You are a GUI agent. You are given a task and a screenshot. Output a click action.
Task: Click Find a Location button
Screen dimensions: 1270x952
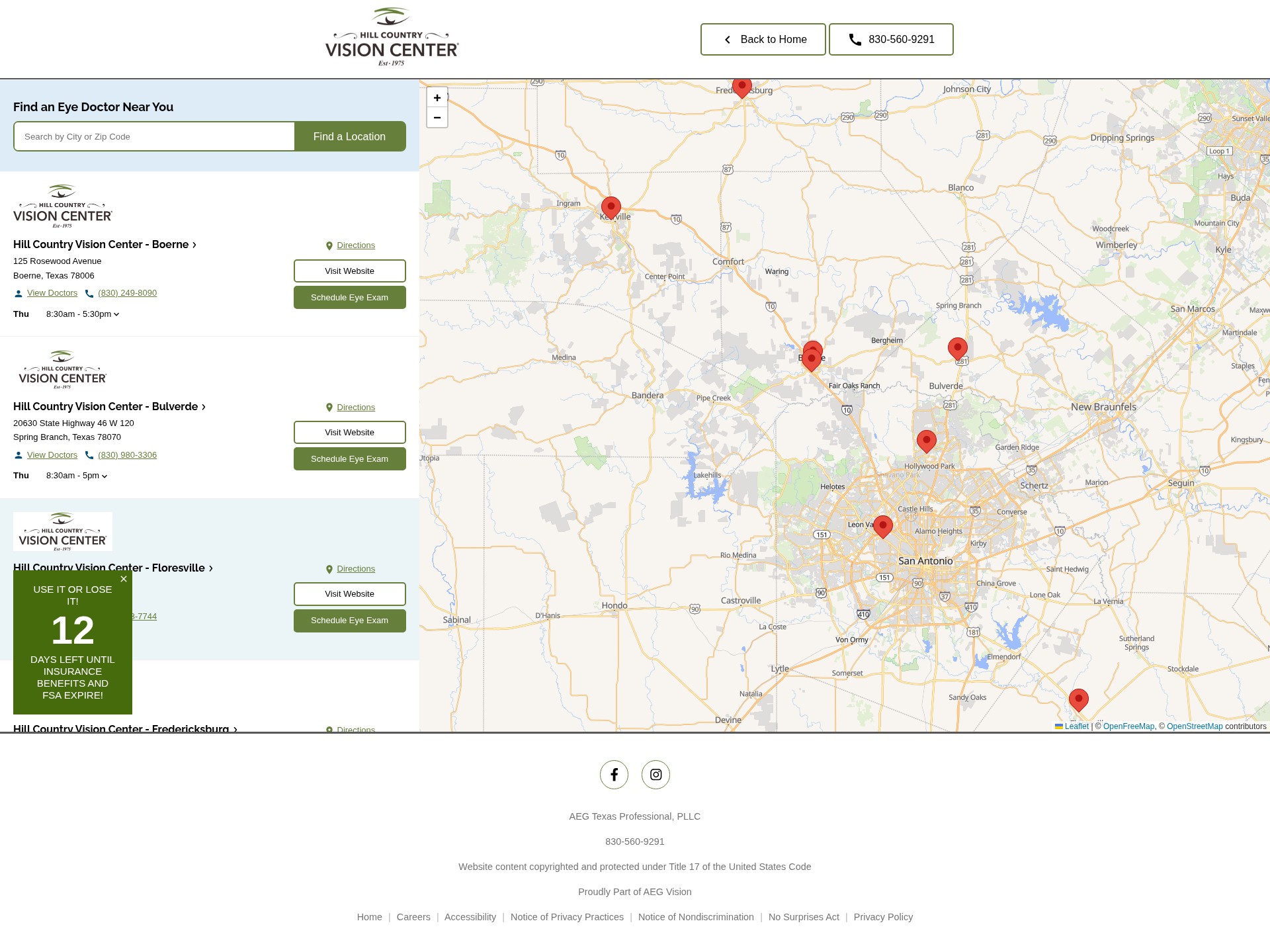[350, 136]
